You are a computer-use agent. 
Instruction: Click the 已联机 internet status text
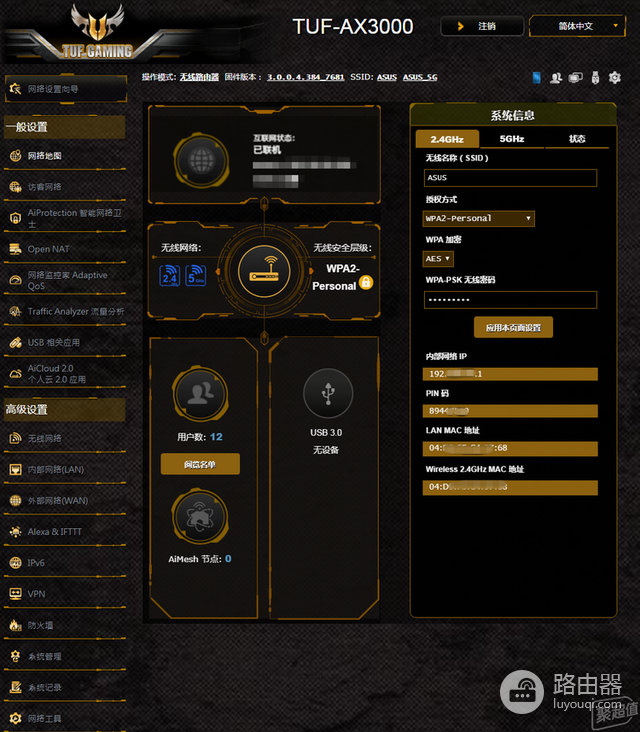pyautogui.click(x=267, y=150)
